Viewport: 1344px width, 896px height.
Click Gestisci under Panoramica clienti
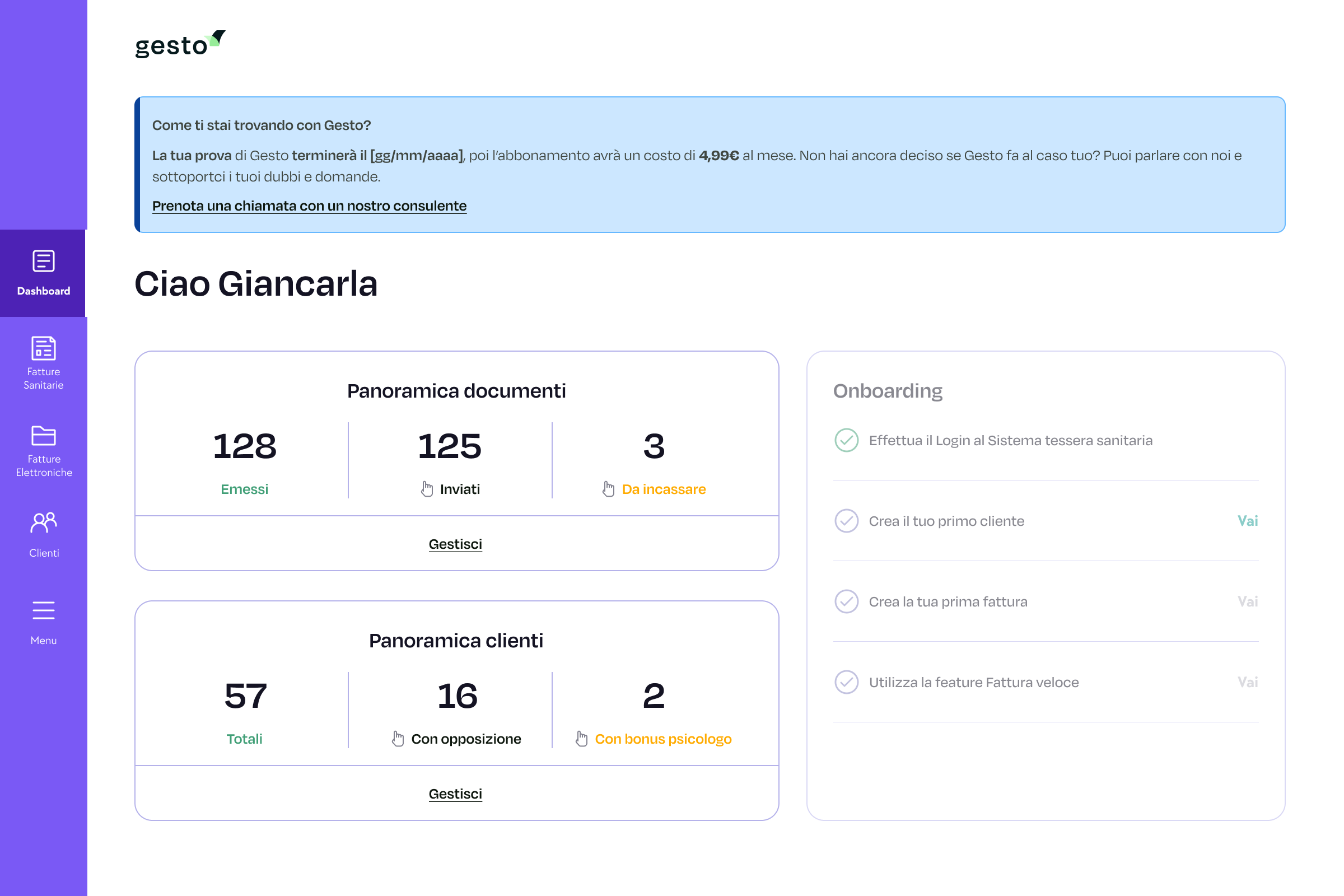(455, 794)
